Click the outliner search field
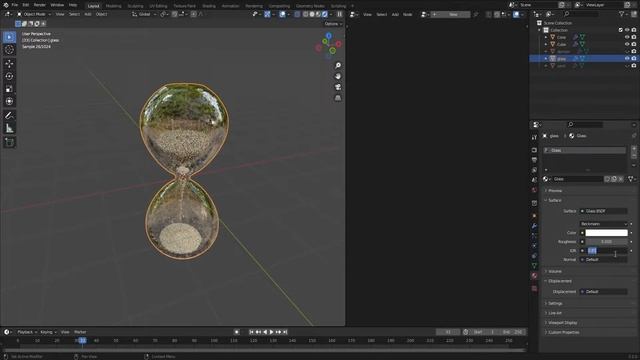Viewport: 640px width, 360px height. click(581, 14)
